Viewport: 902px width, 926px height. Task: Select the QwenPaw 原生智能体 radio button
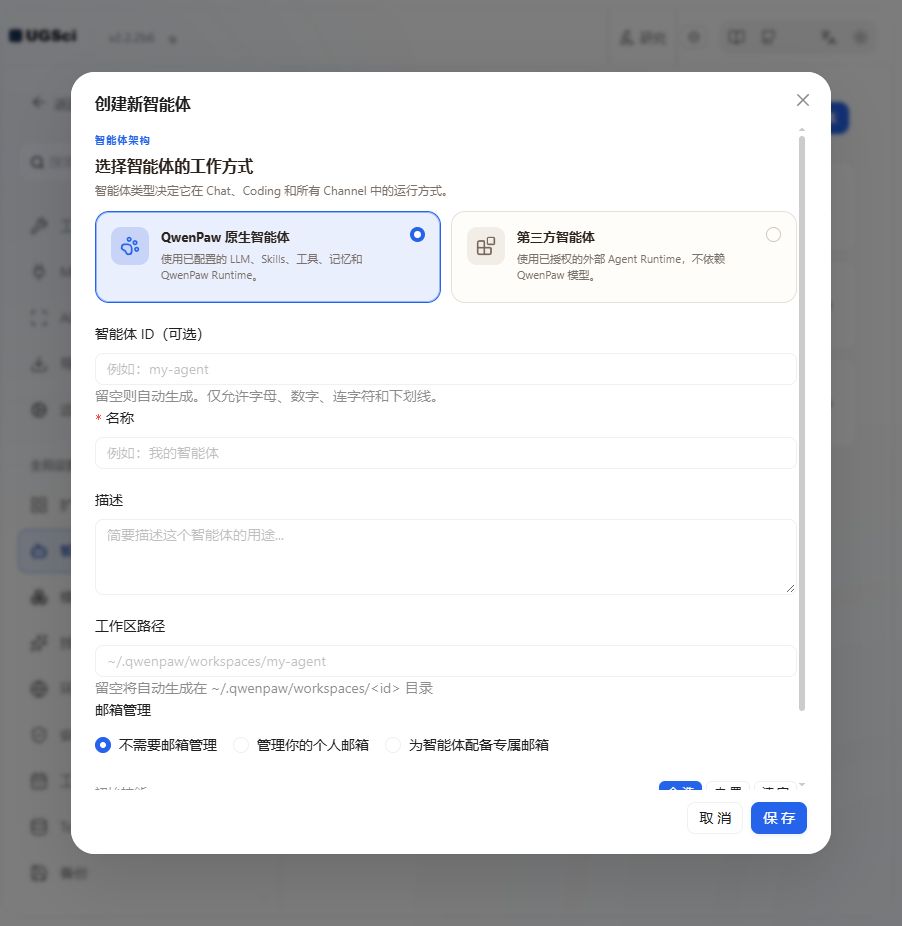click(417, 234)
